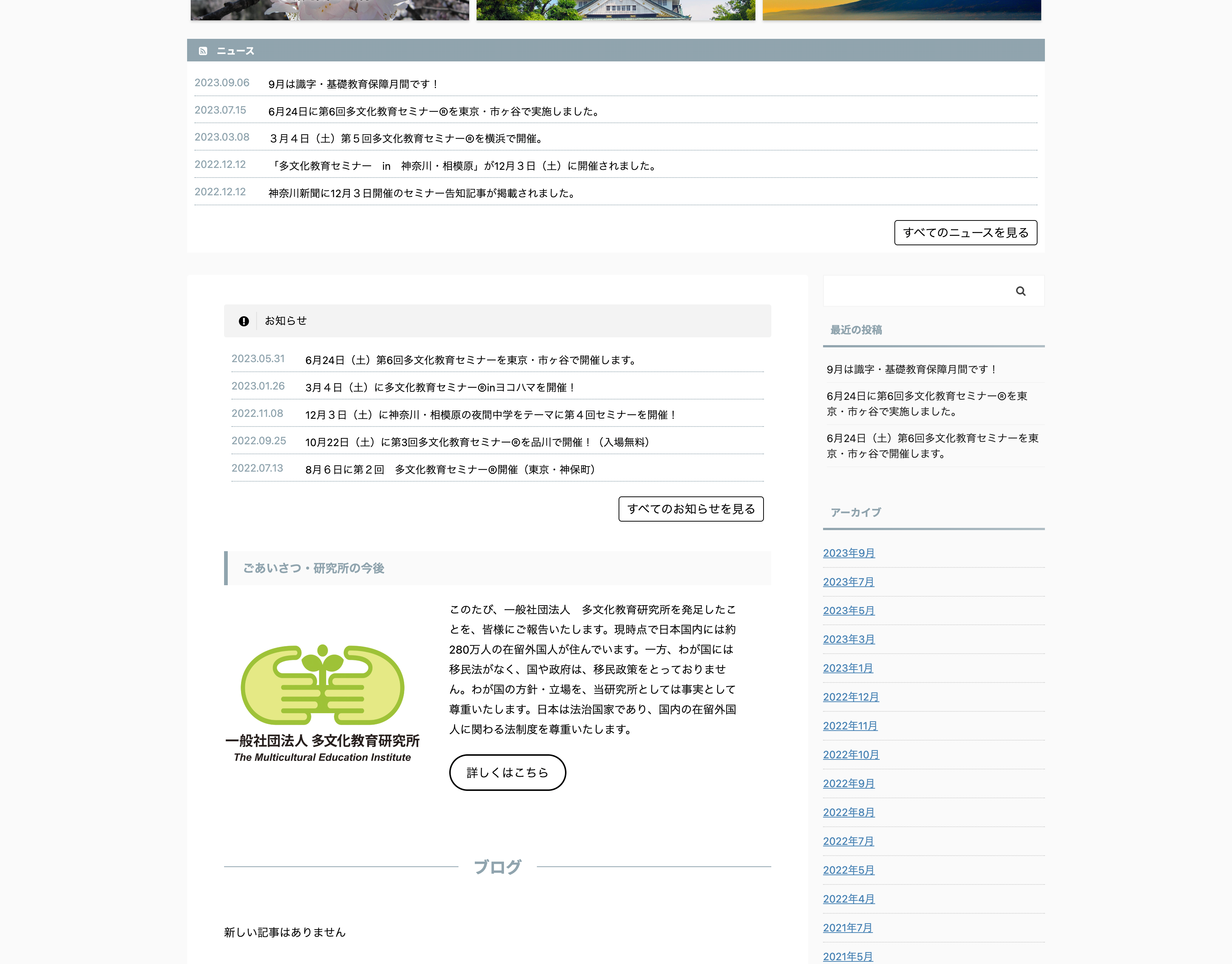Click the お知らせ section title
This screenshot has height=964, width=1232.
coord(285,321)
